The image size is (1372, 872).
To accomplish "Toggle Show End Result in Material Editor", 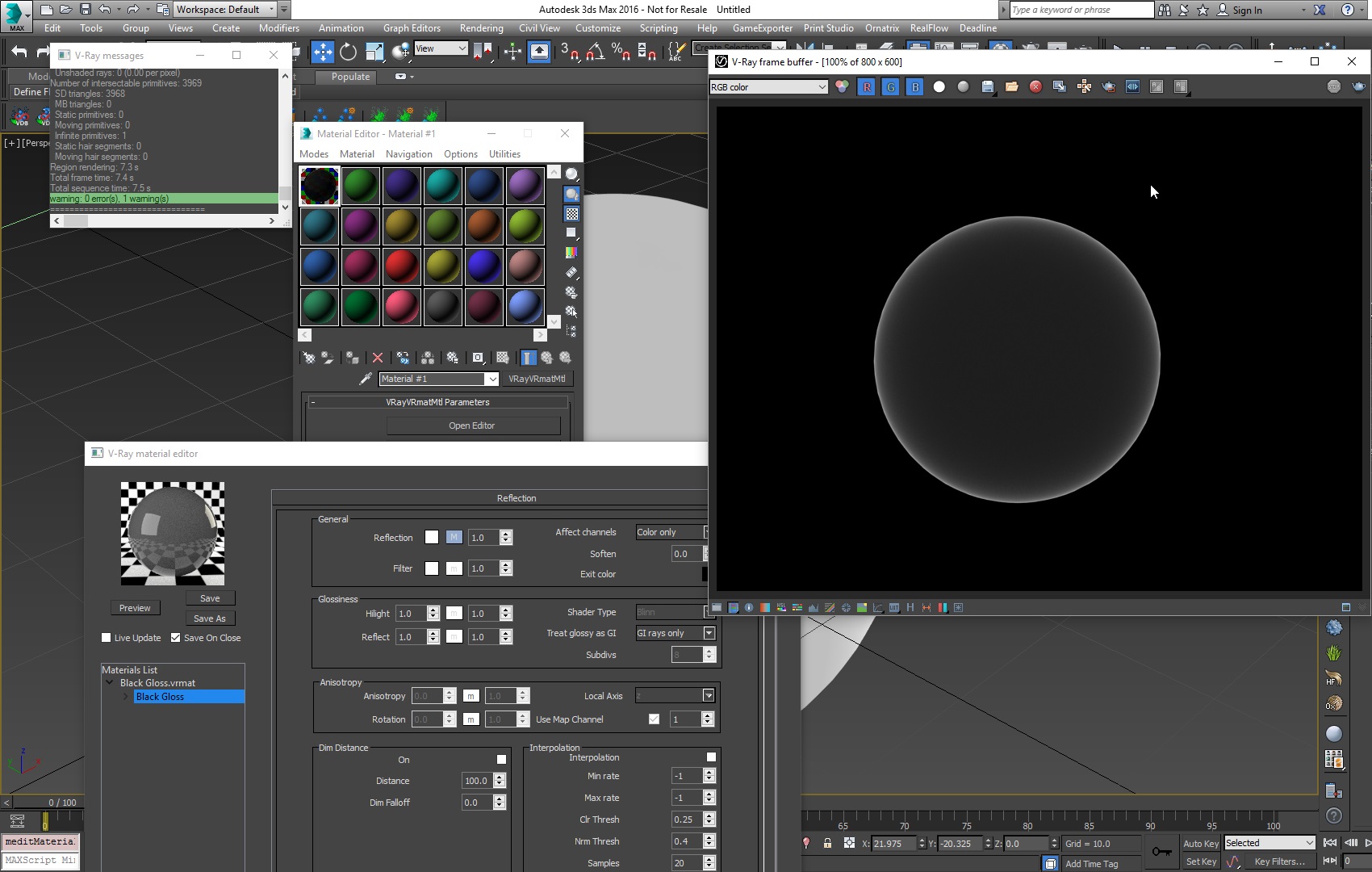I will [x=528, y=357].
